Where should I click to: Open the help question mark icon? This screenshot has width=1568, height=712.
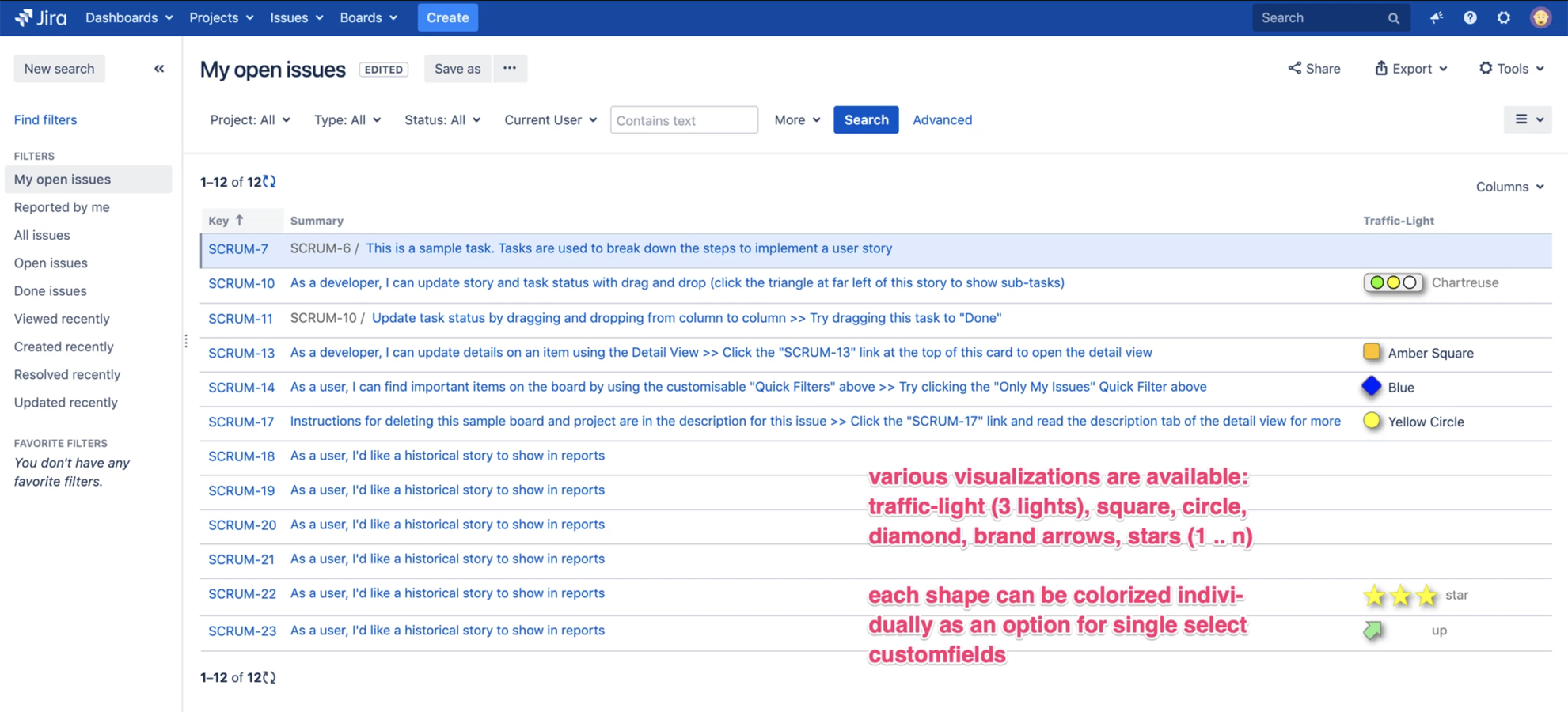tap(1470, 17)
